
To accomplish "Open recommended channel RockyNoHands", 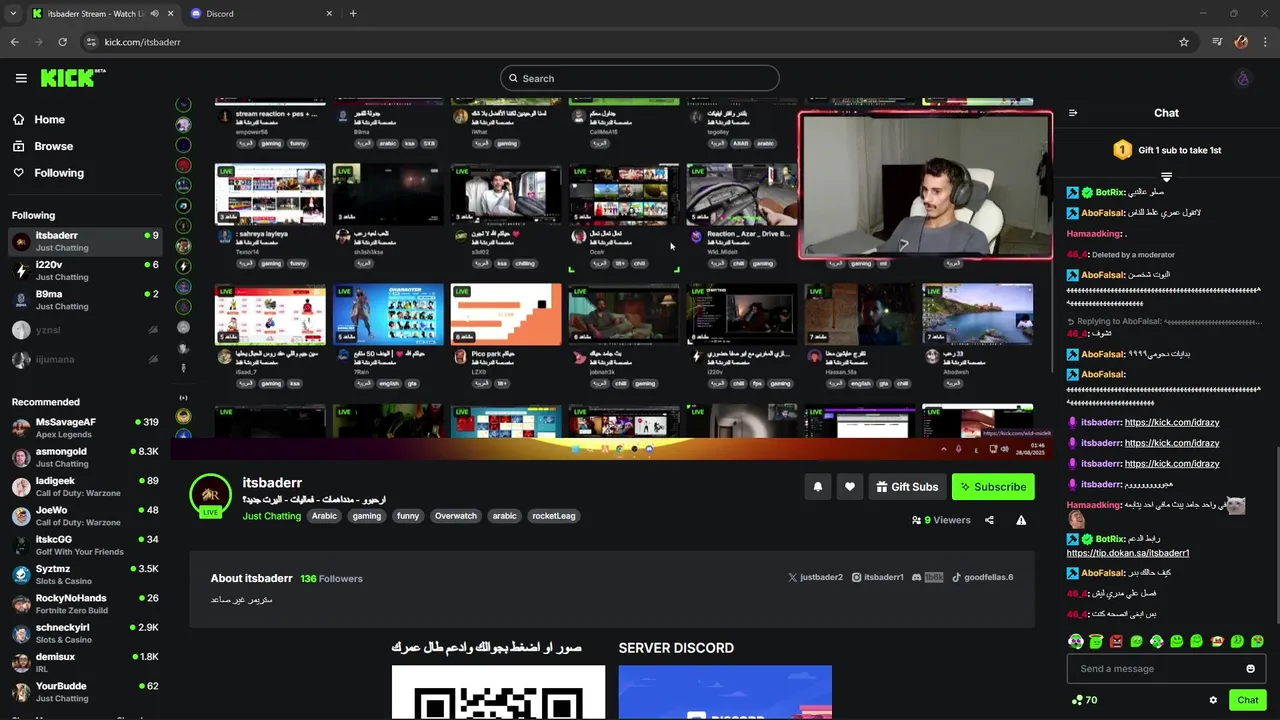I will [x=85, y=604].
